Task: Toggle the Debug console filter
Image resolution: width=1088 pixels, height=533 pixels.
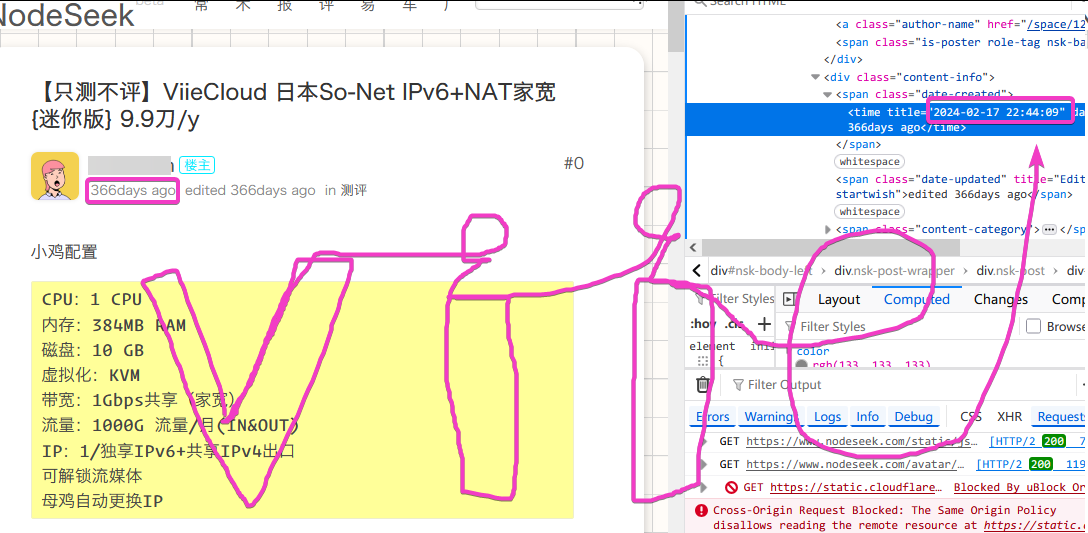Action: 913,417
